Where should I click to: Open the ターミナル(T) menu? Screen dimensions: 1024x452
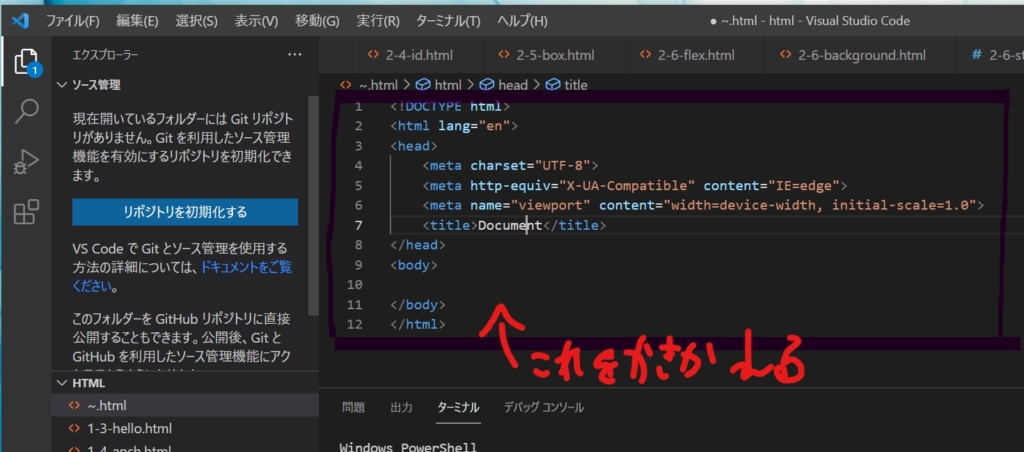[x=447, y=21]
